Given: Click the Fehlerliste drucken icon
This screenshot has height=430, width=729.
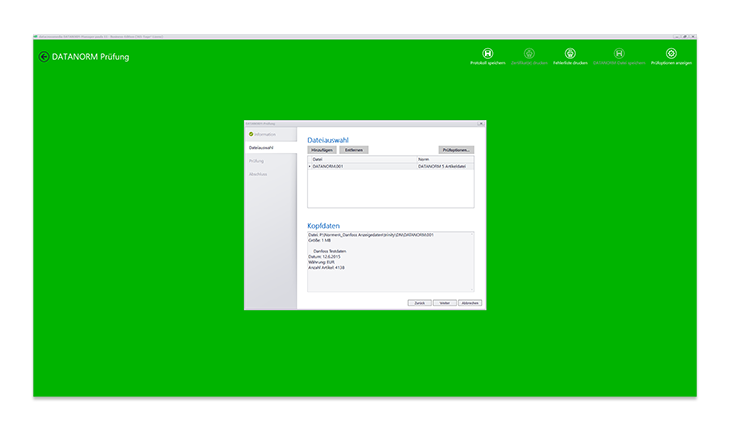Looking at the screenshot, I should 570,53.
